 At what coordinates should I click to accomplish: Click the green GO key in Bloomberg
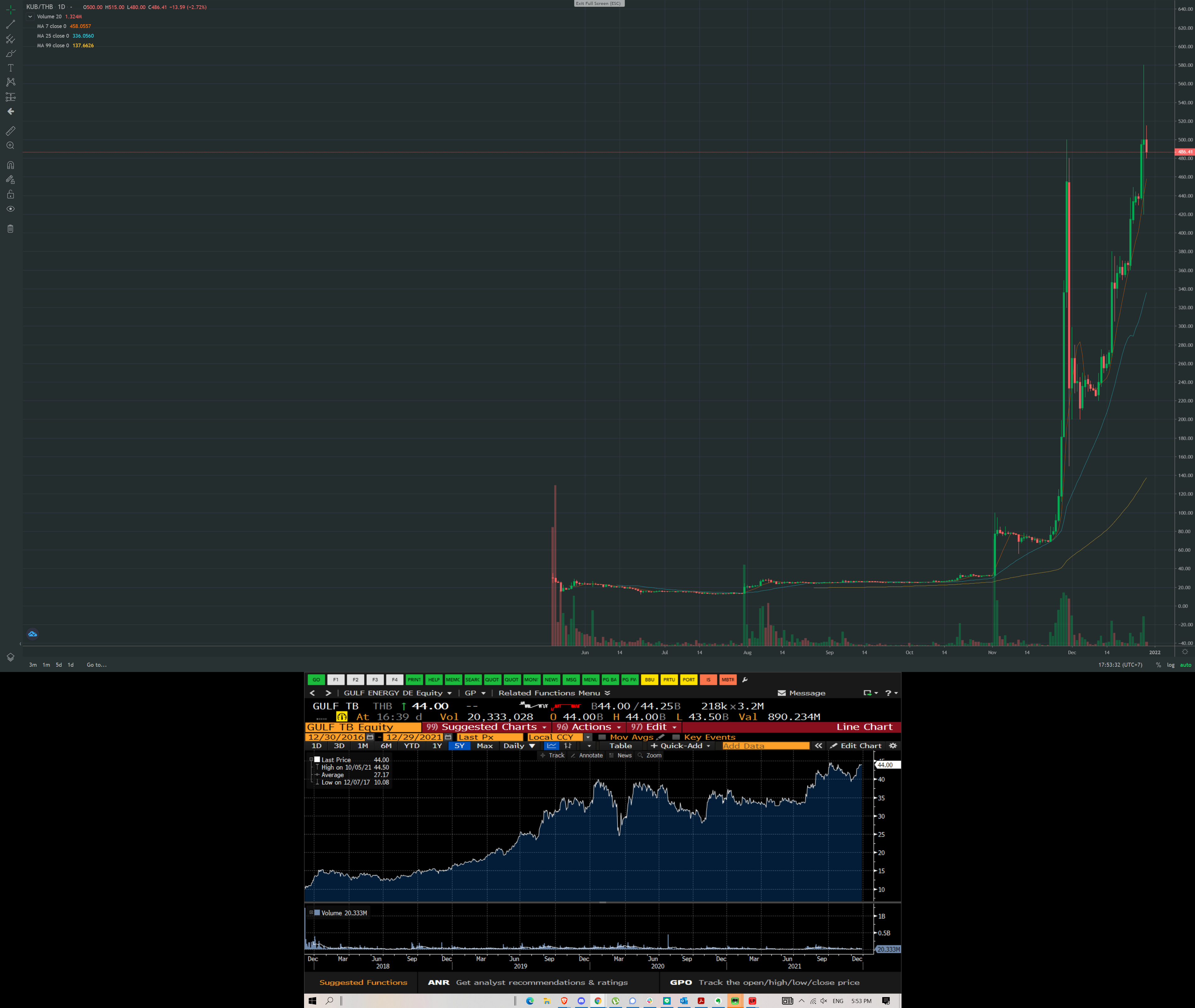click(x=316, y=679)
